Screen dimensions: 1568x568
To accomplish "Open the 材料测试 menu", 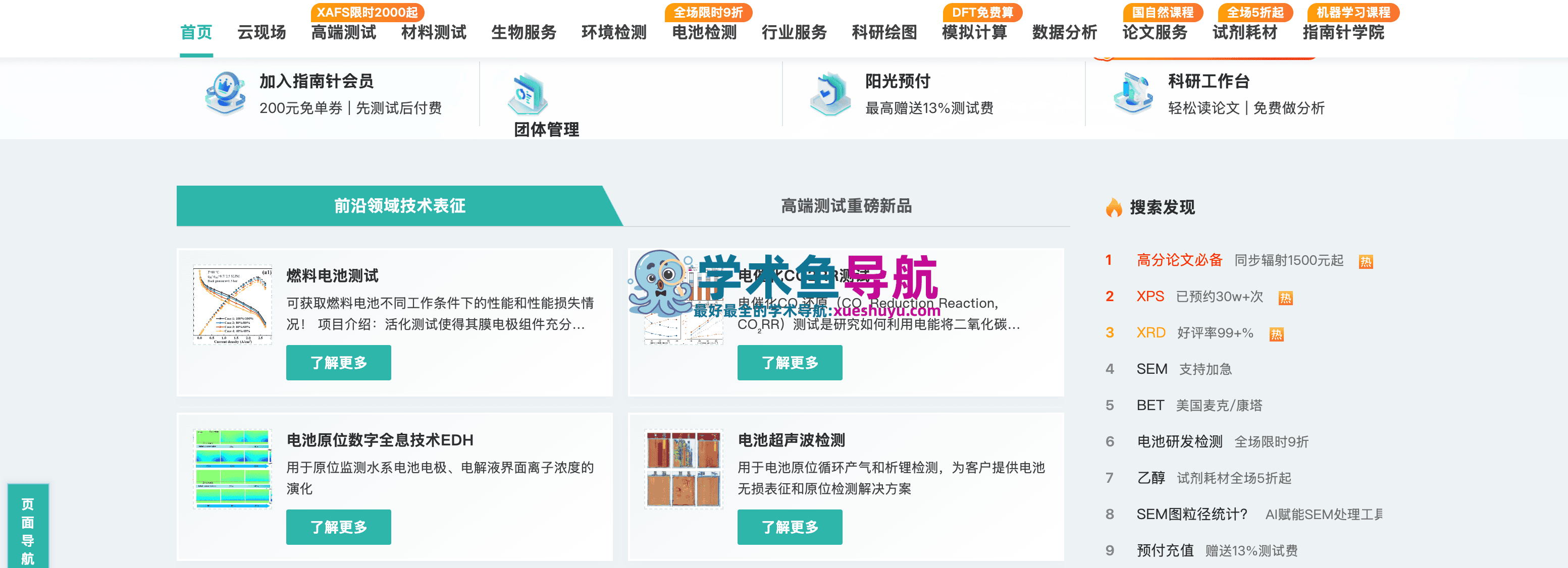I will tap(433, 32).
